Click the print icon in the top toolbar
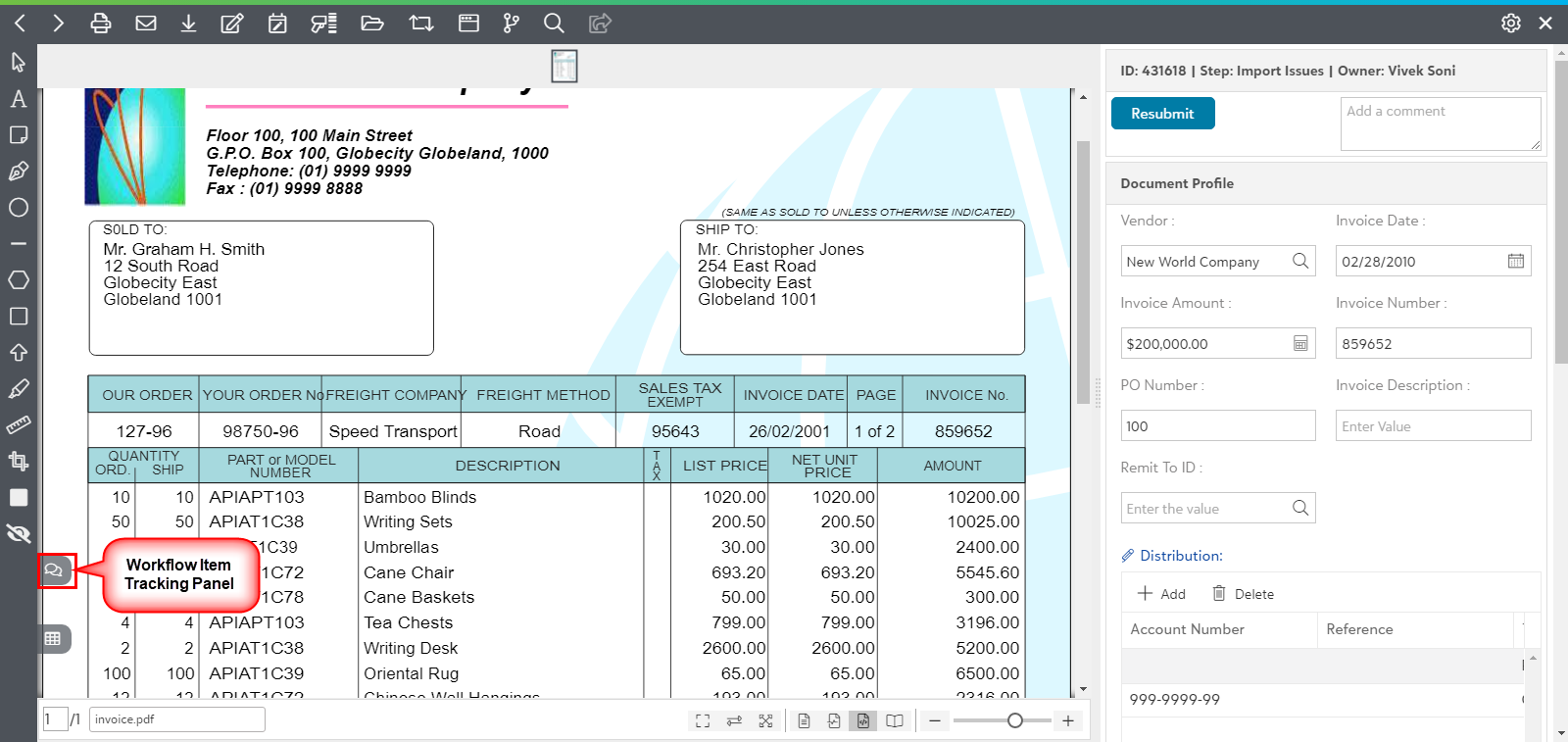The image size is (1568, 742). [x=100, y=23]
